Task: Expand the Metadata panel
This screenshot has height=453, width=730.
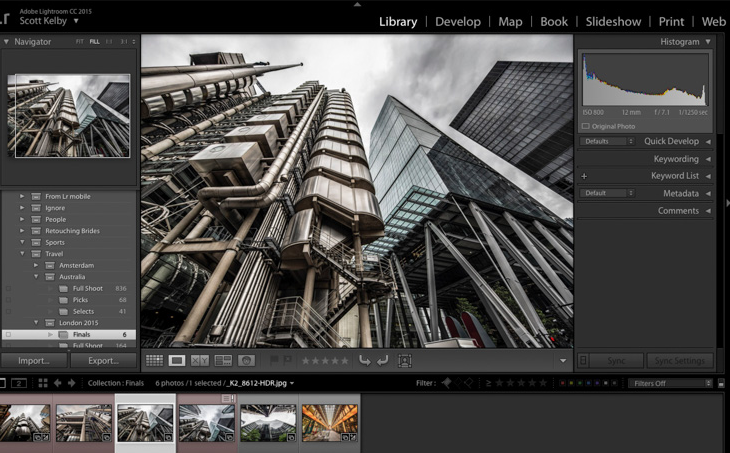Action: click(708, 193)
